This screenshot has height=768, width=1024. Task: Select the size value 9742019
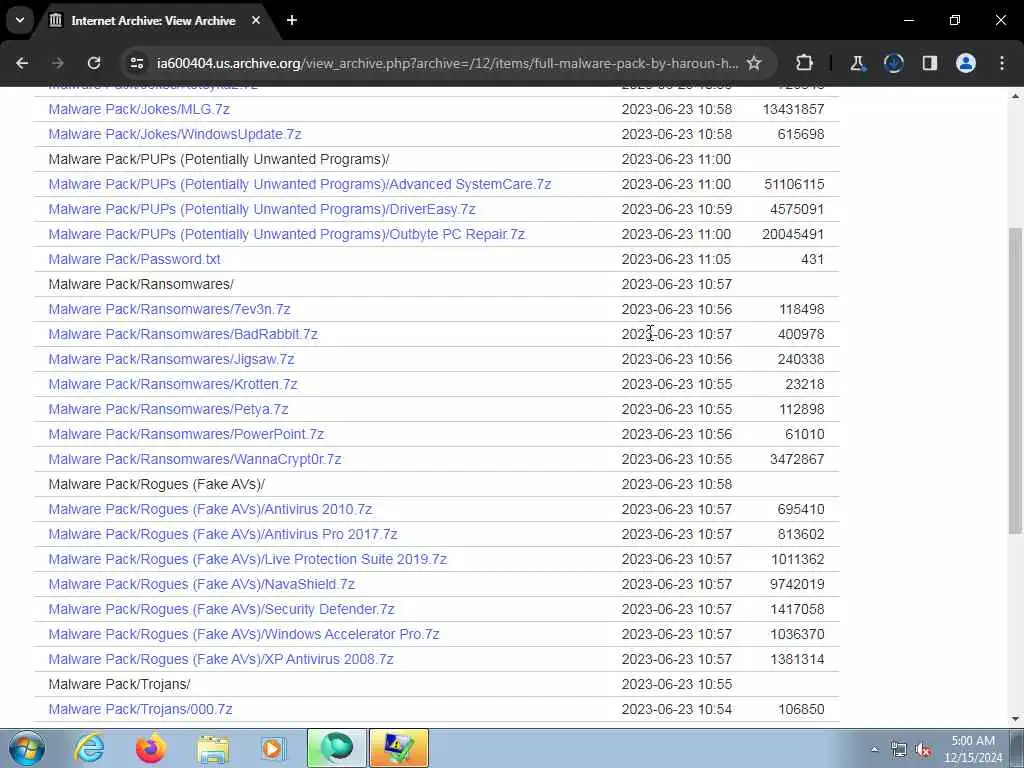click(x=797, y=584)
